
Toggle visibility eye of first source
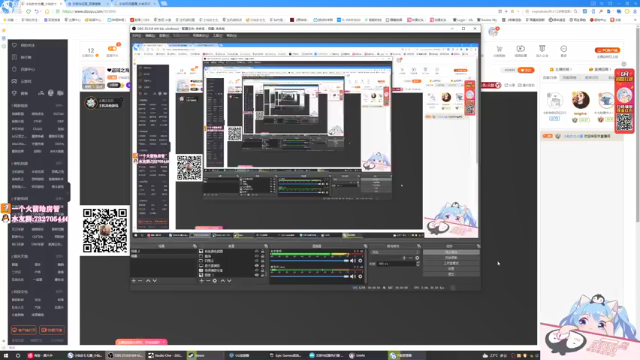(257, 251)
